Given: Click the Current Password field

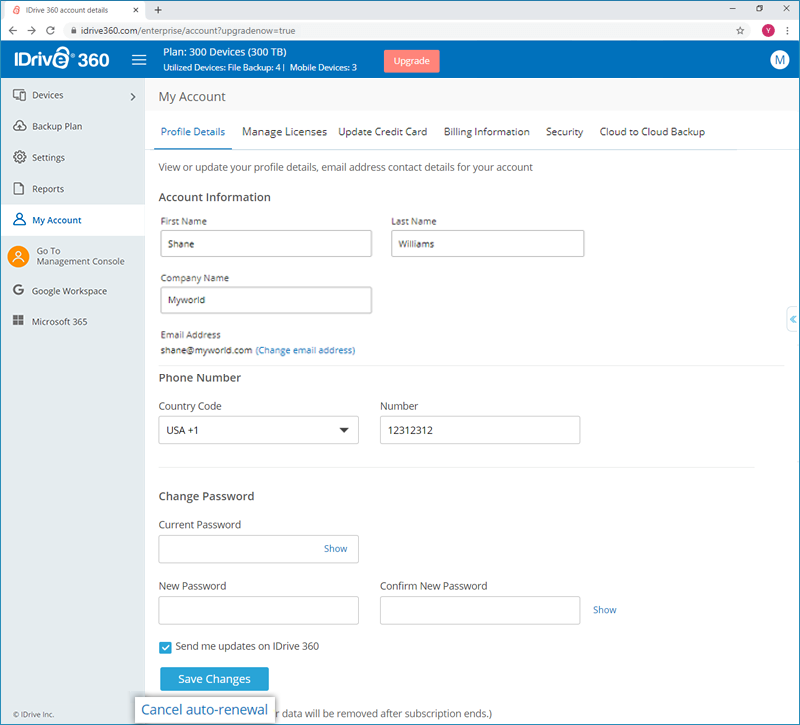Looking at the screenshot, I should (x=258, y=549).
